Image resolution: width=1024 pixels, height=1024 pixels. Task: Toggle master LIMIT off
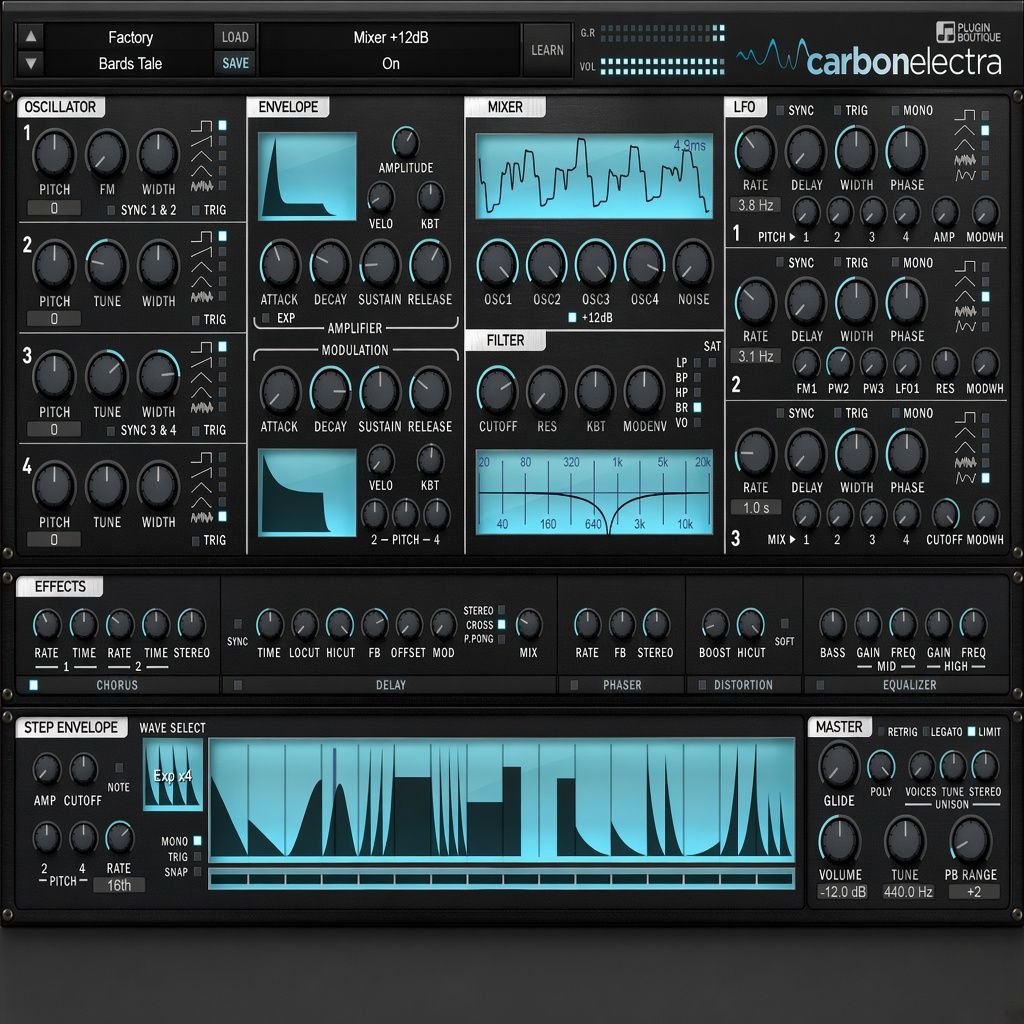(971, 731)
